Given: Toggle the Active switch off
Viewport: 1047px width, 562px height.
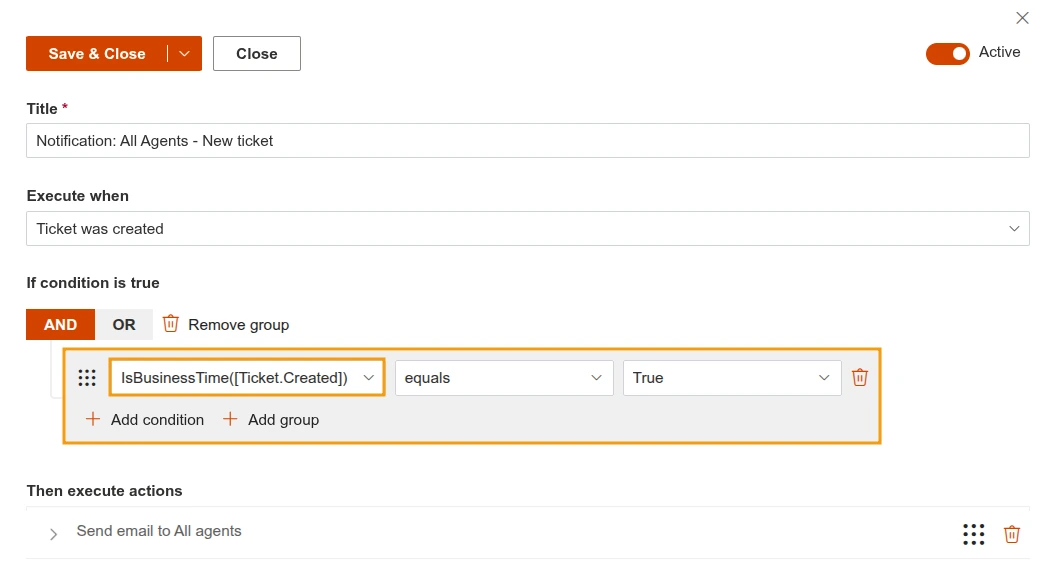Looking at the screenshot, I should [x=947, y=54].
